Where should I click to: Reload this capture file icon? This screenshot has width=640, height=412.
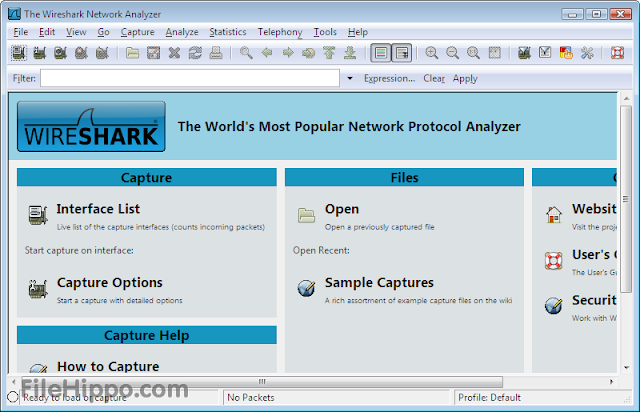click(x=195, y=53)
